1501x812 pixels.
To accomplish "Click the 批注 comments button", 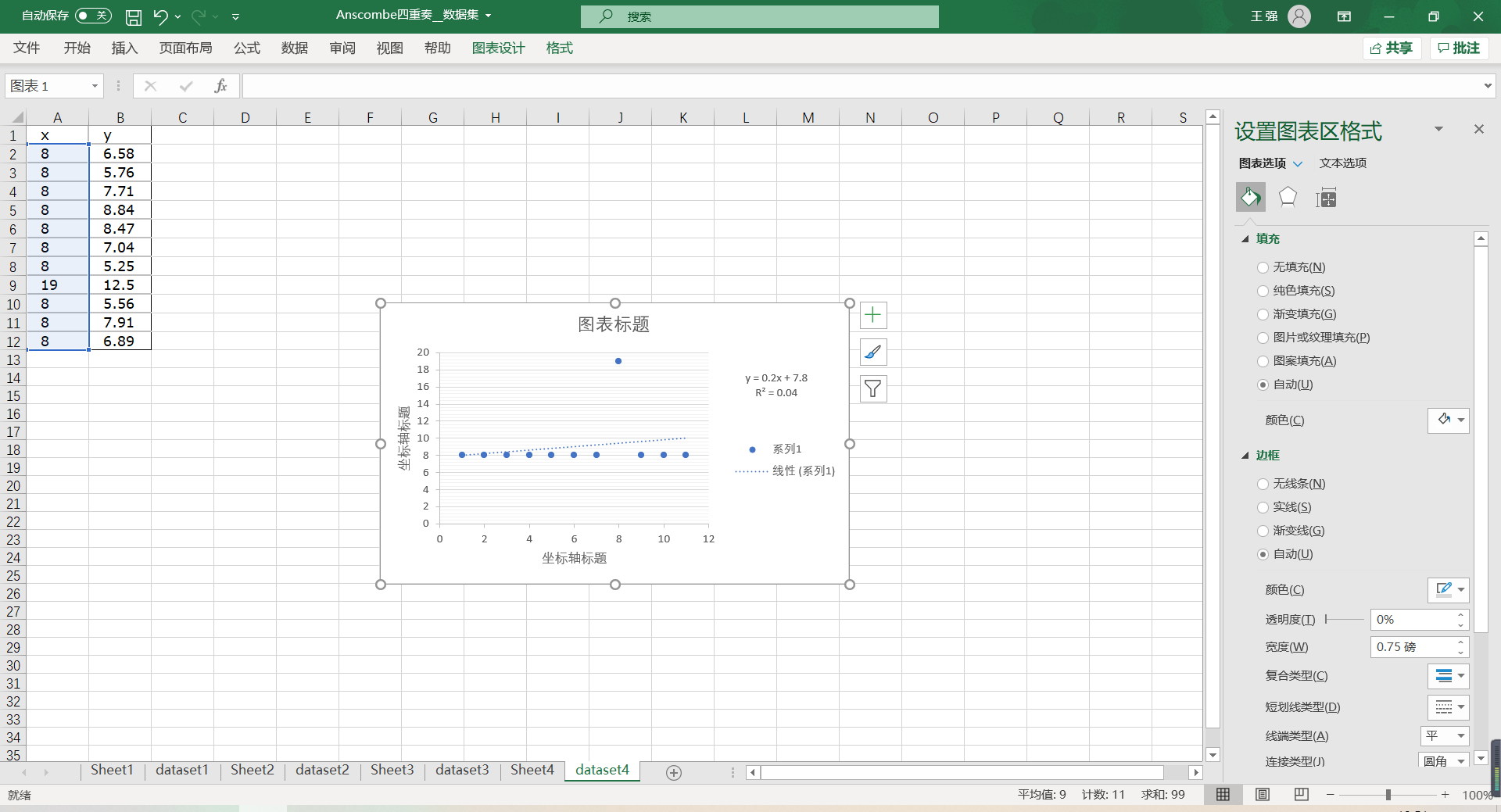I will (1459, 48).
